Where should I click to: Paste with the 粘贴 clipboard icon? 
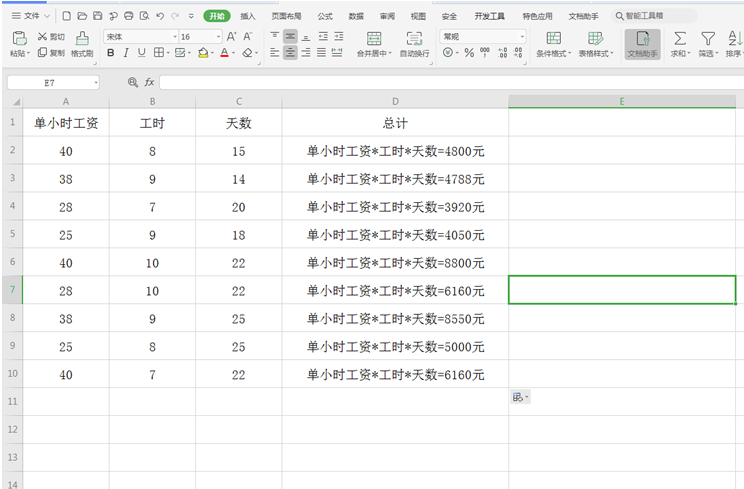[x=19, y=38]
